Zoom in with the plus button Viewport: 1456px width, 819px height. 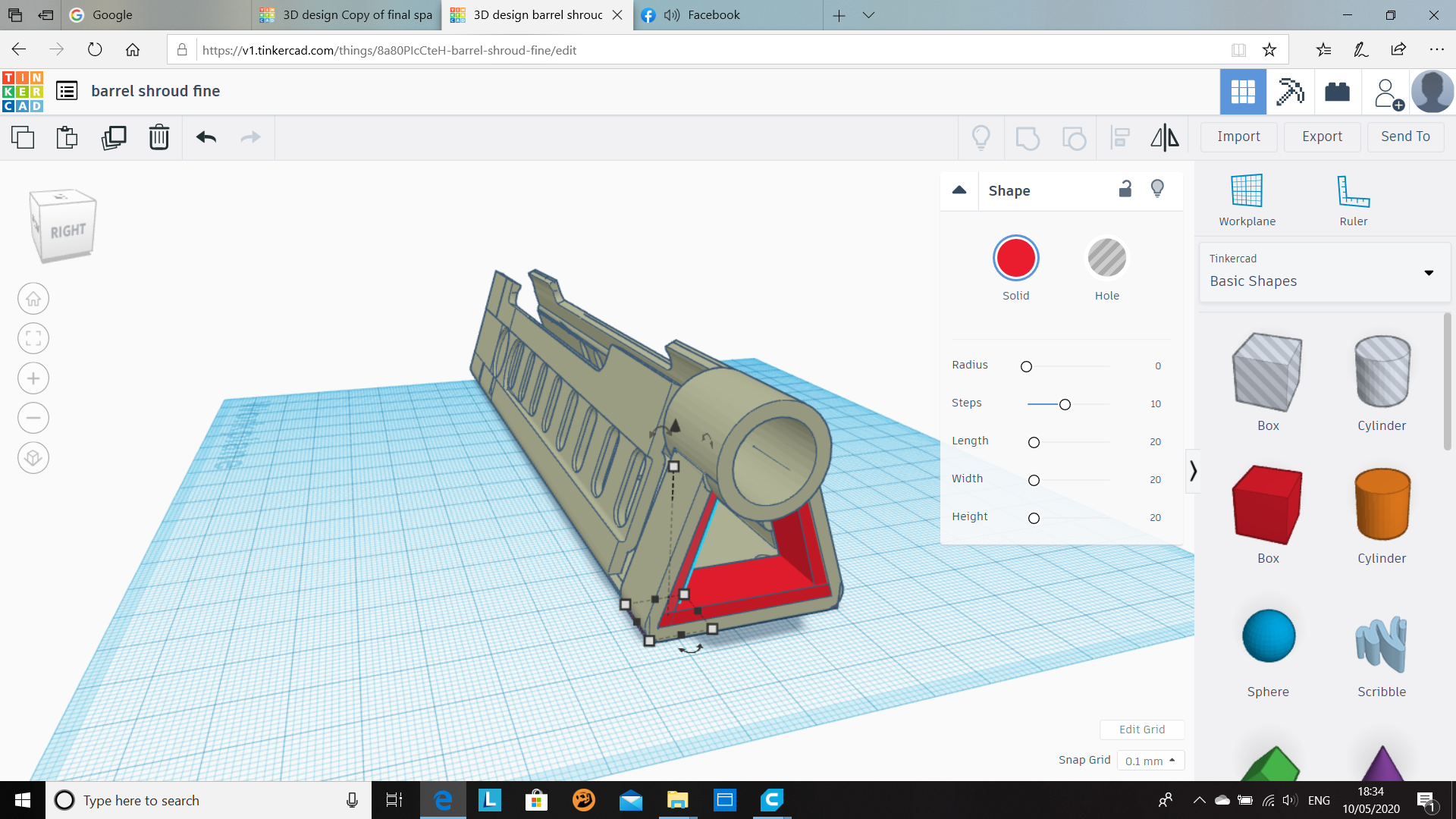[33, 378]
